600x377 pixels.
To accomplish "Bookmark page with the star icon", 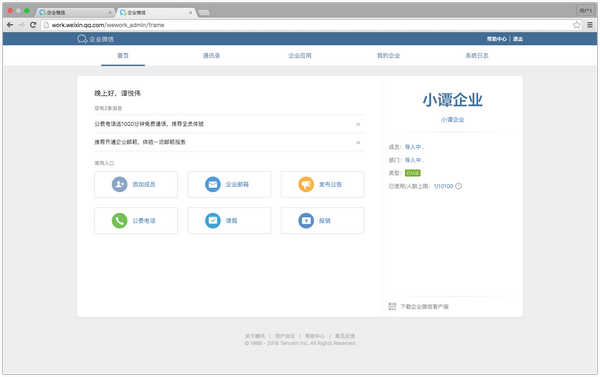I will tap(577, 25).
